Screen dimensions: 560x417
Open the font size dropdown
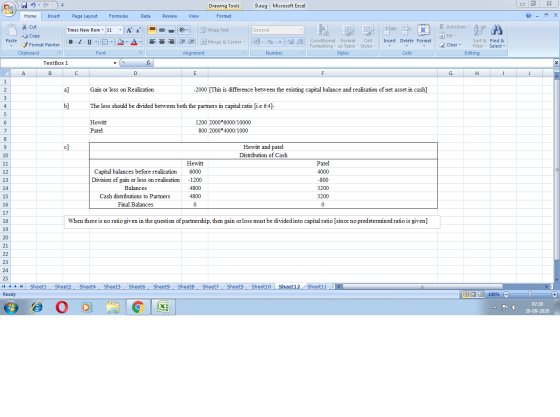click(x=120, y=30)
